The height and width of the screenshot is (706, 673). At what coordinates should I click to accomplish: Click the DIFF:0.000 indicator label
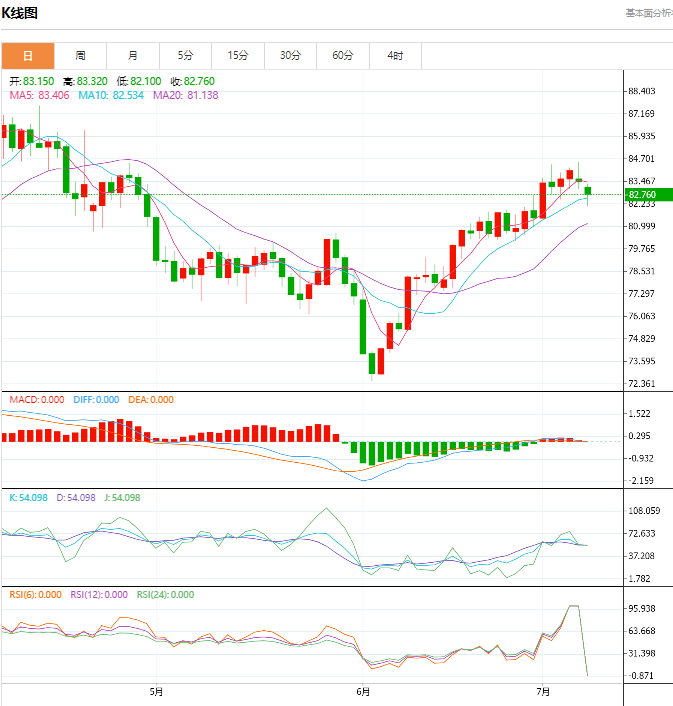point(96,400)
